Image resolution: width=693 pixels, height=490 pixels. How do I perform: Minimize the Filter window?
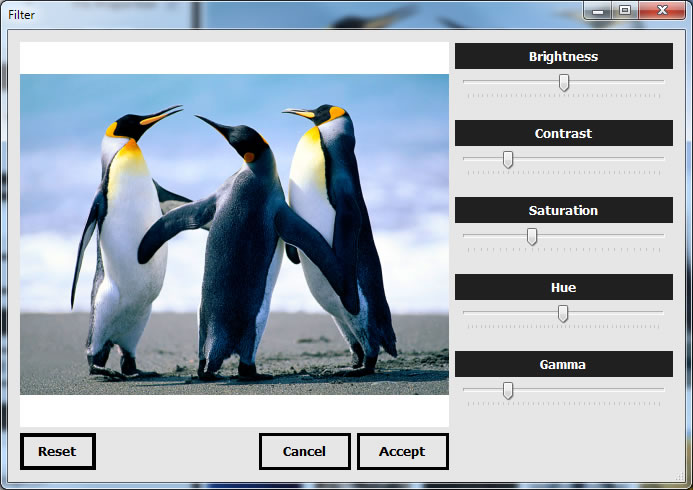coord(598,11)
